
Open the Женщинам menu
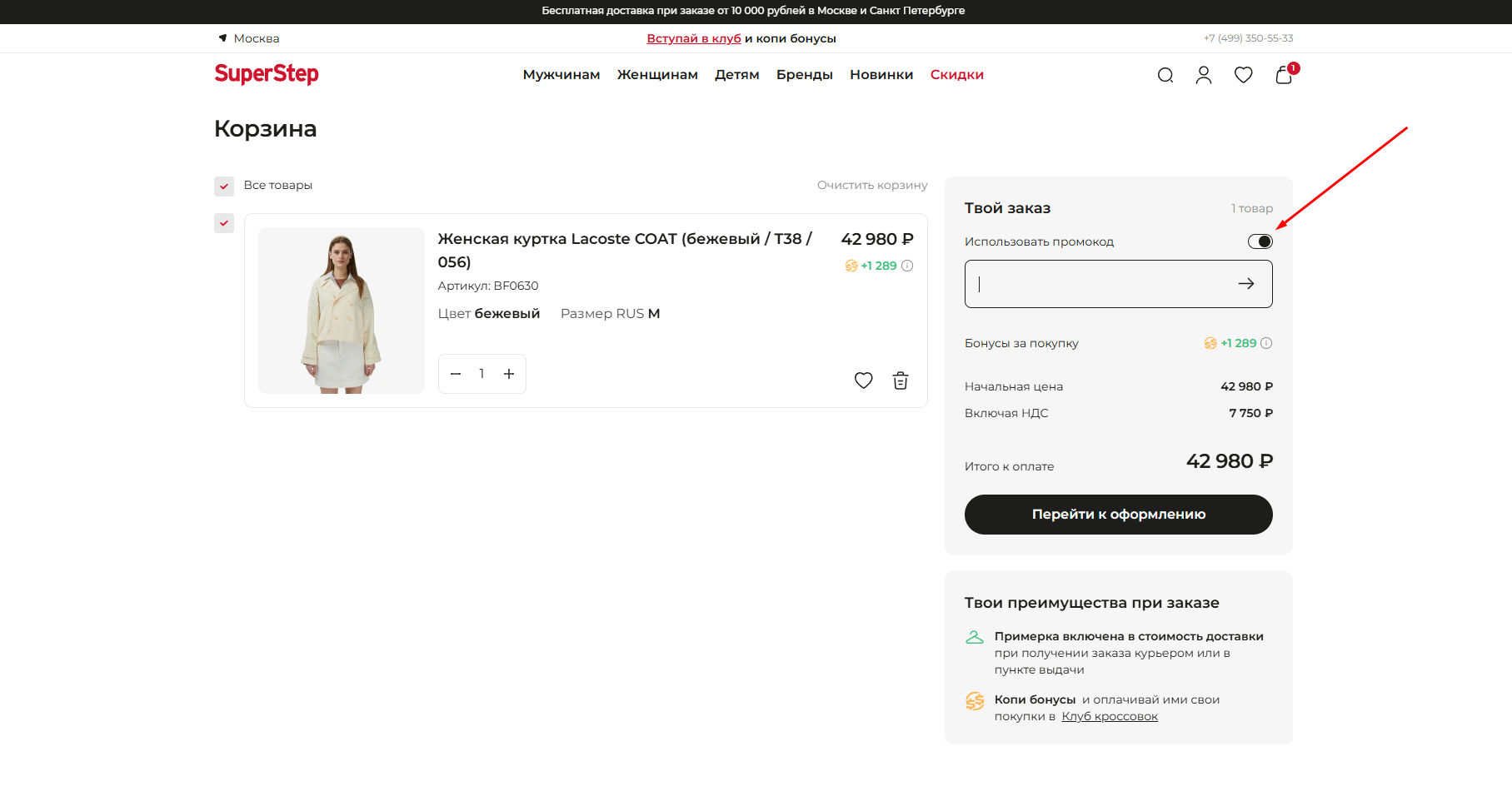pos(657,75)
